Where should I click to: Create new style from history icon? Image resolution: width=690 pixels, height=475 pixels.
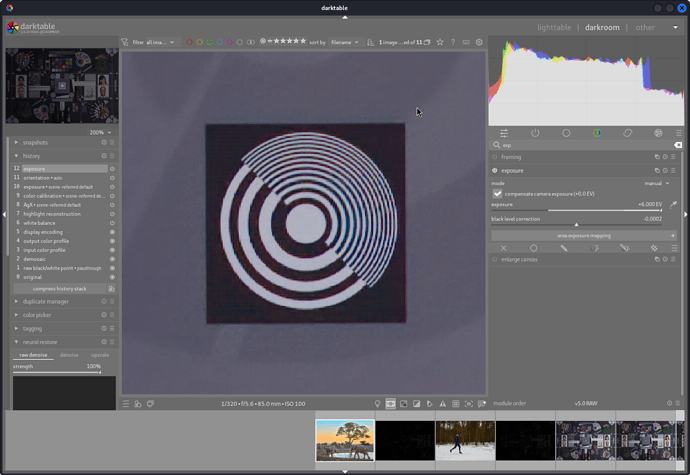(112, 289)
